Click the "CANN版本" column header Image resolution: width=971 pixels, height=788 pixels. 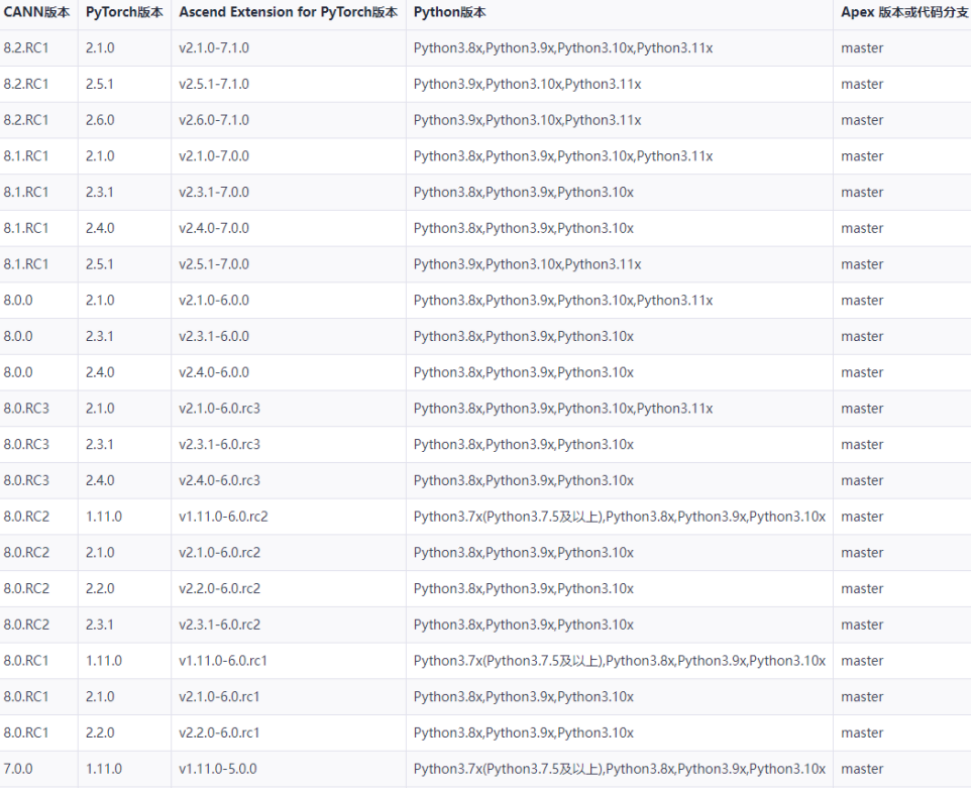(37, 12)
